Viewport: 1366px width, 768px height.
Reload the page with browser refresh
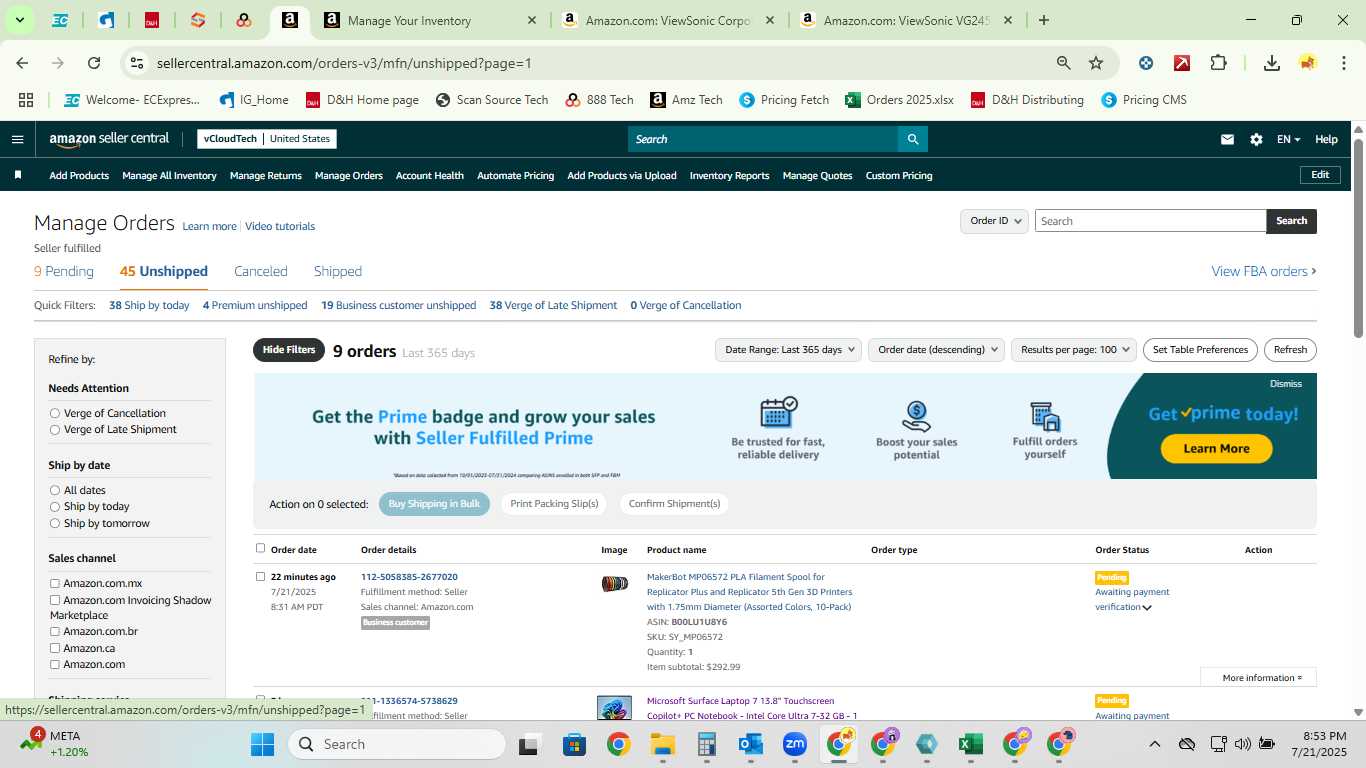coord(94,63)
